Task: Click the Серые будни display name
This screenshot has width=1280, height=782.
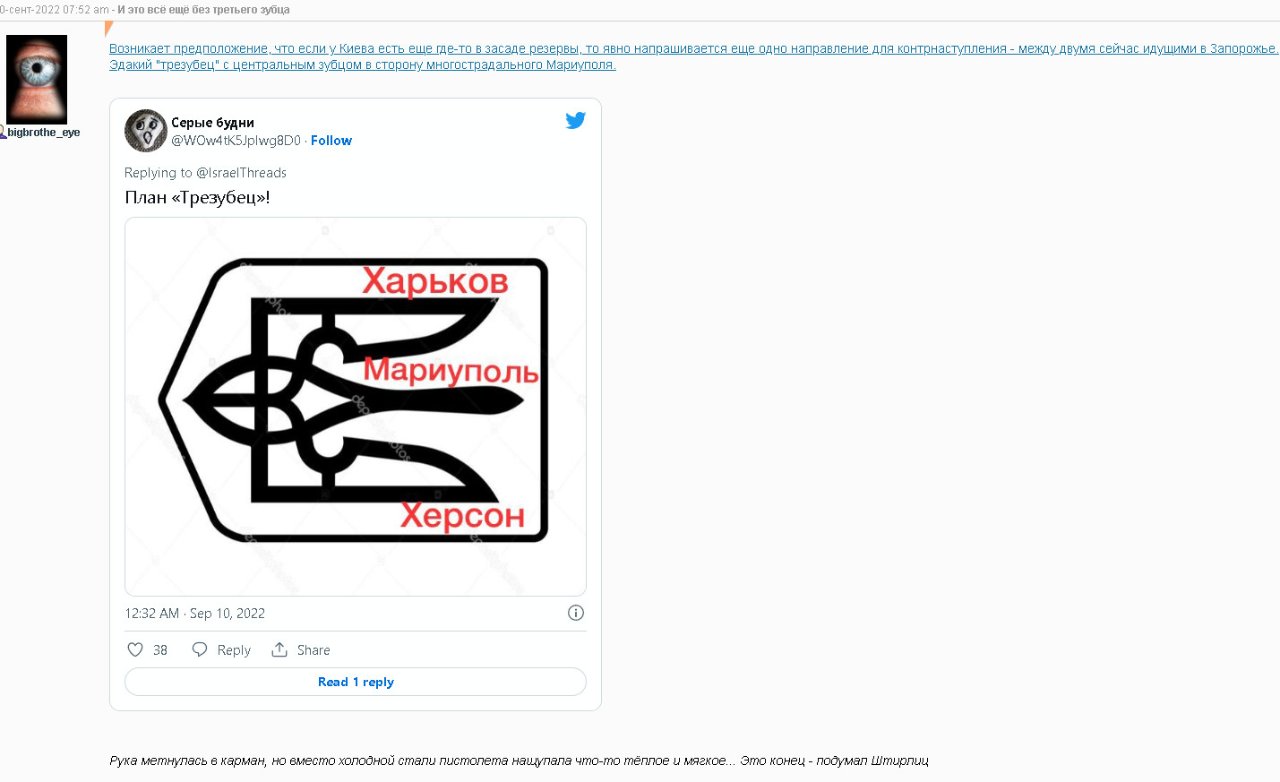Action: [x=213, y=123]
